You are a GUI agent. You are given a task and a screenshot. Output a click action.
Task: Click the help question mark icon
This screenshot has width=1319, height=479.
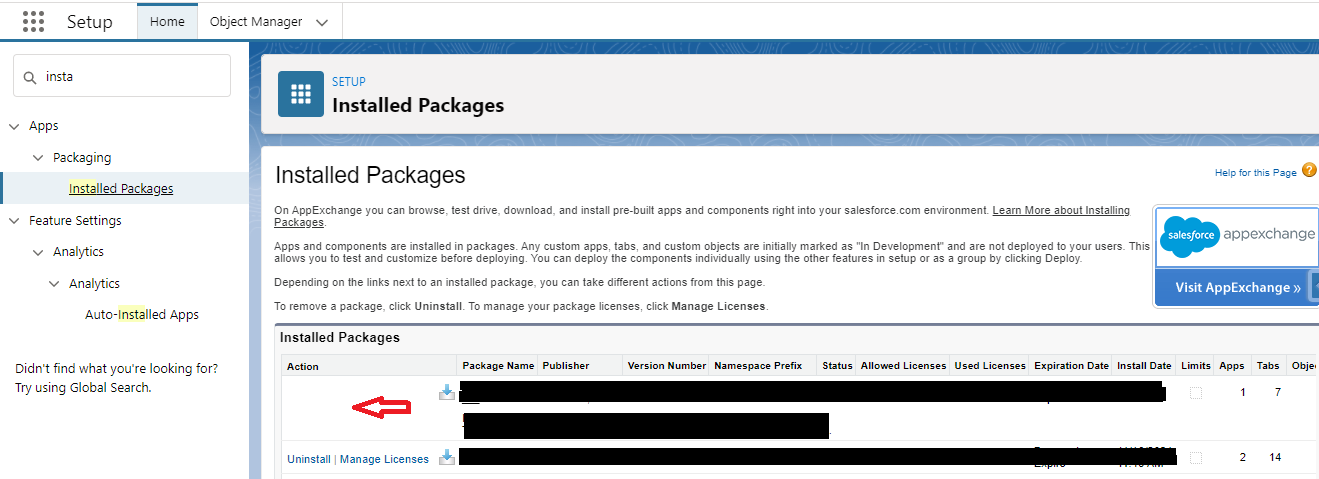click(1309, 172)
